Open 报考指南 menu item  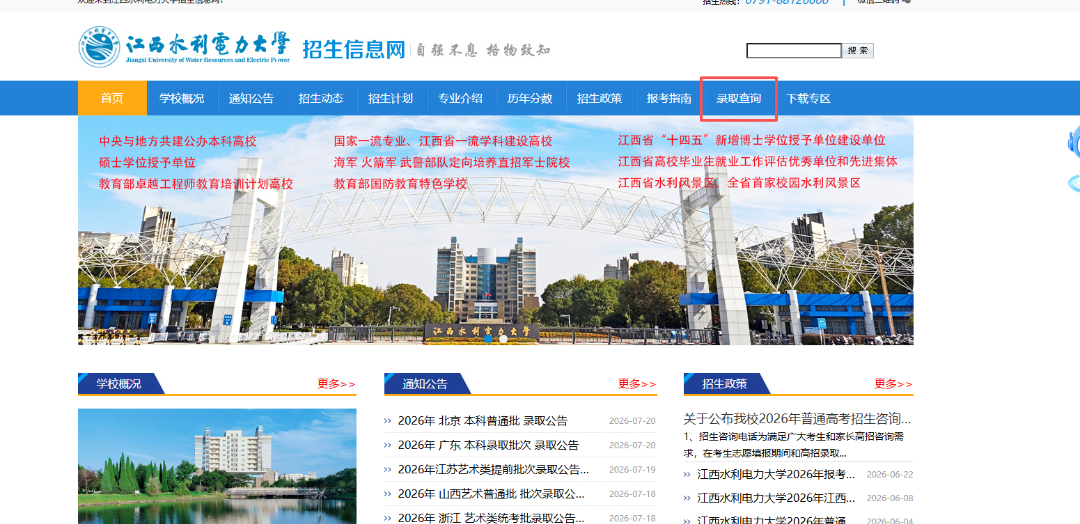669,98
